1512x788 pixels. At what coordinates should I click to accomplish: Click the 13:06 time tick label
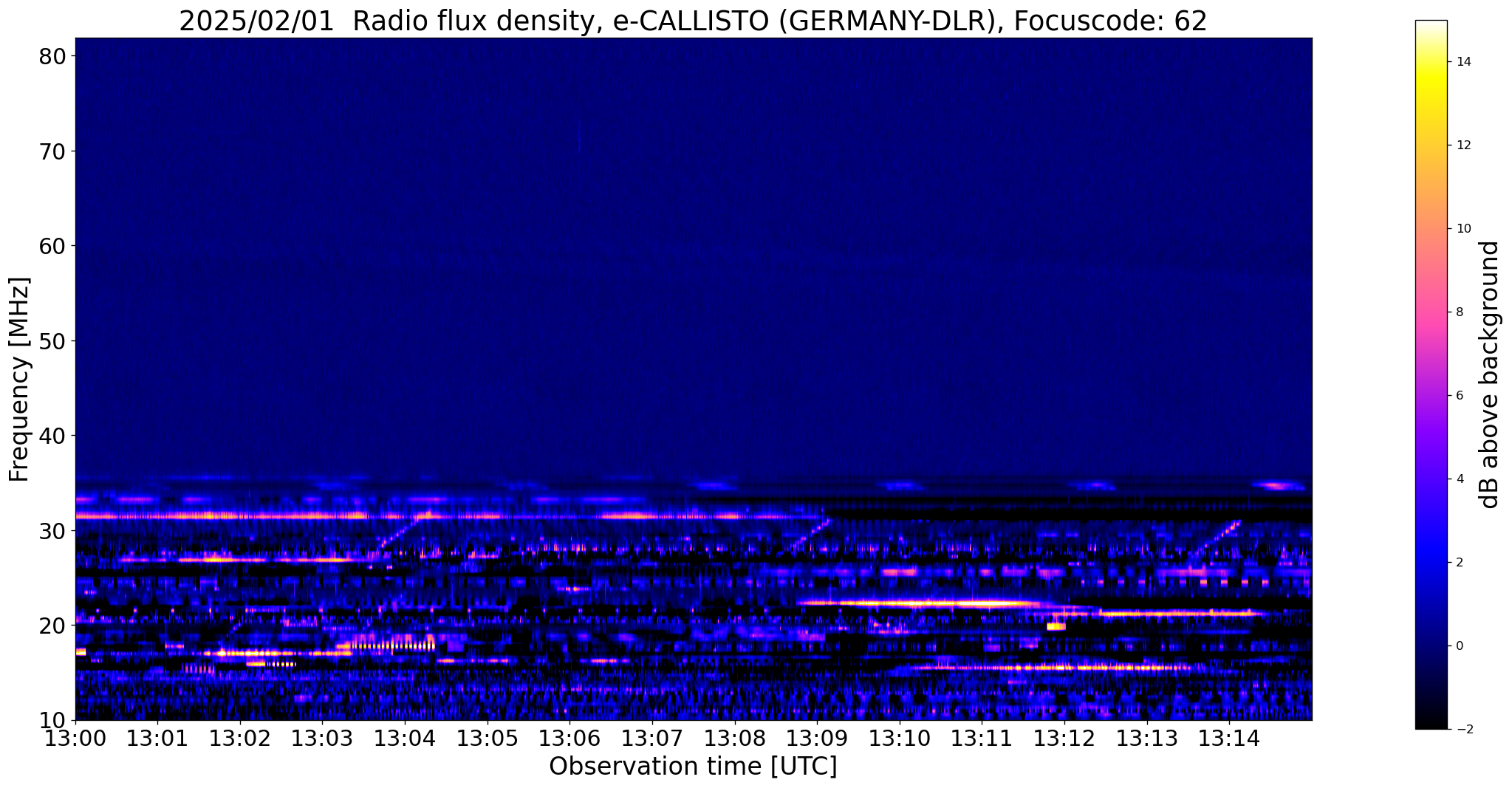[569, 737]
